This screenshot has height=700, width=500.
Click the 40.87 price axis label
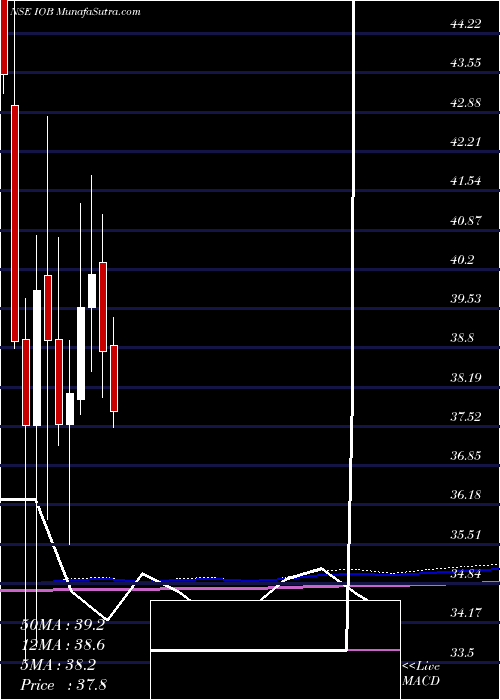(466, 221)
